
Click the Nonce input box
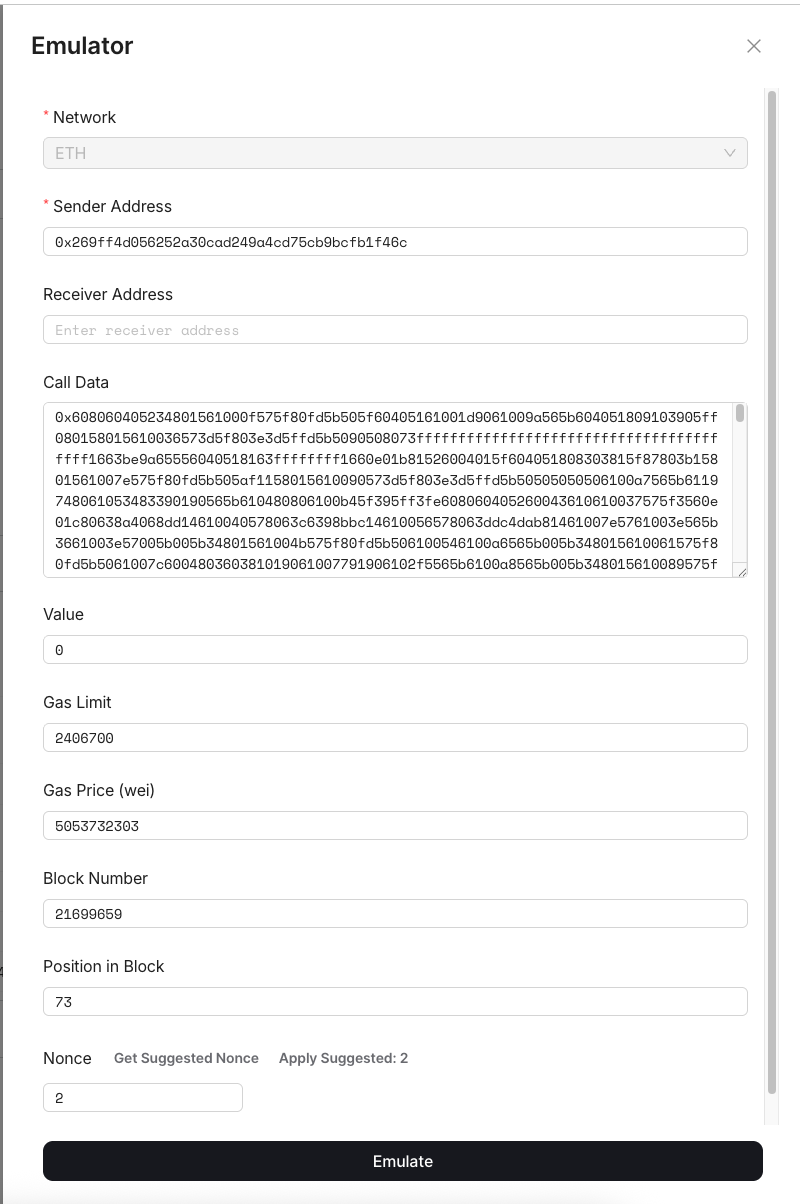click(x=143, y=1098)
